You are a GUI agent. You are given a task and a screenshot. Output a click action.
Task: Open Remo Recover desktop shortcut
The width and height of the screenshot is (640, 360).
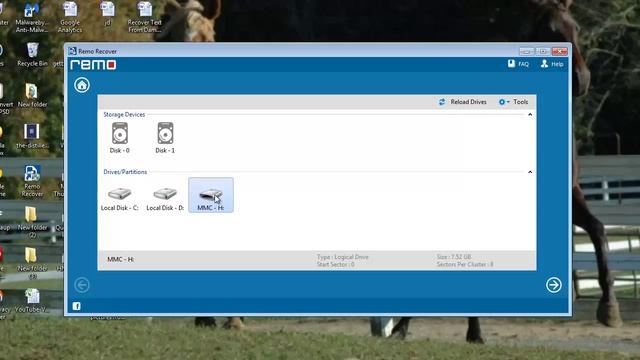coord(32,181)
